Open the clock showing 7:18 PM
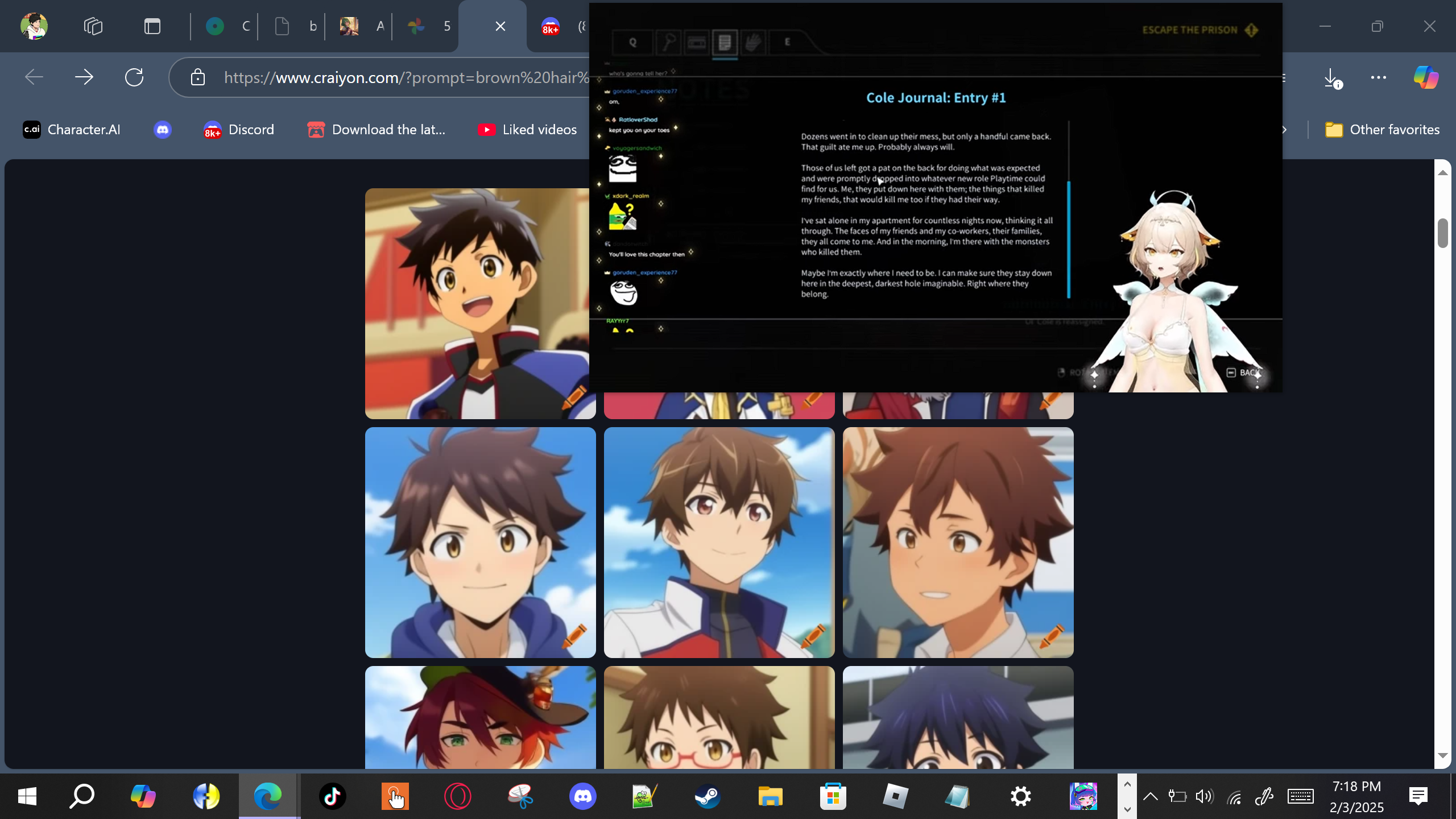Screen dimensions: 1456x819 (x=1356, y=796)
